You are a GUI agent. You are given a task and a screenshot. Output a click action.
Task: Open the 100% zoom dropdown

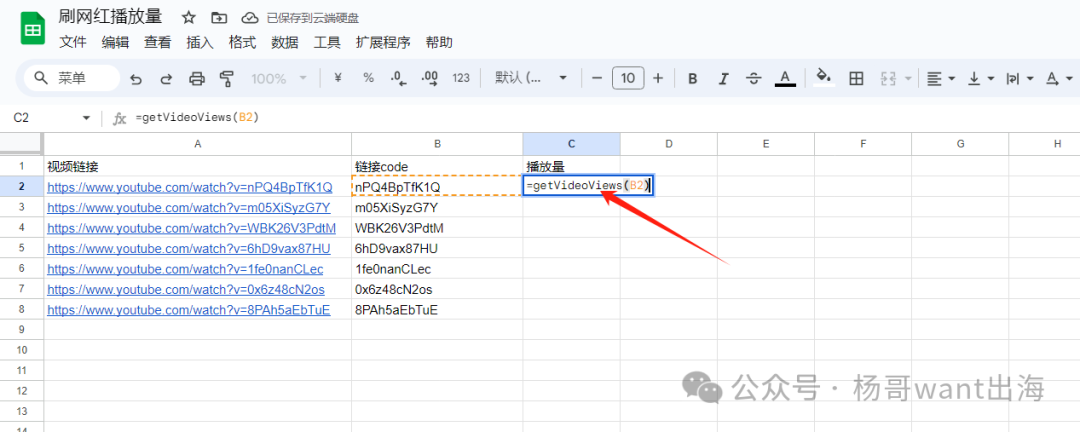coord(279,79)
